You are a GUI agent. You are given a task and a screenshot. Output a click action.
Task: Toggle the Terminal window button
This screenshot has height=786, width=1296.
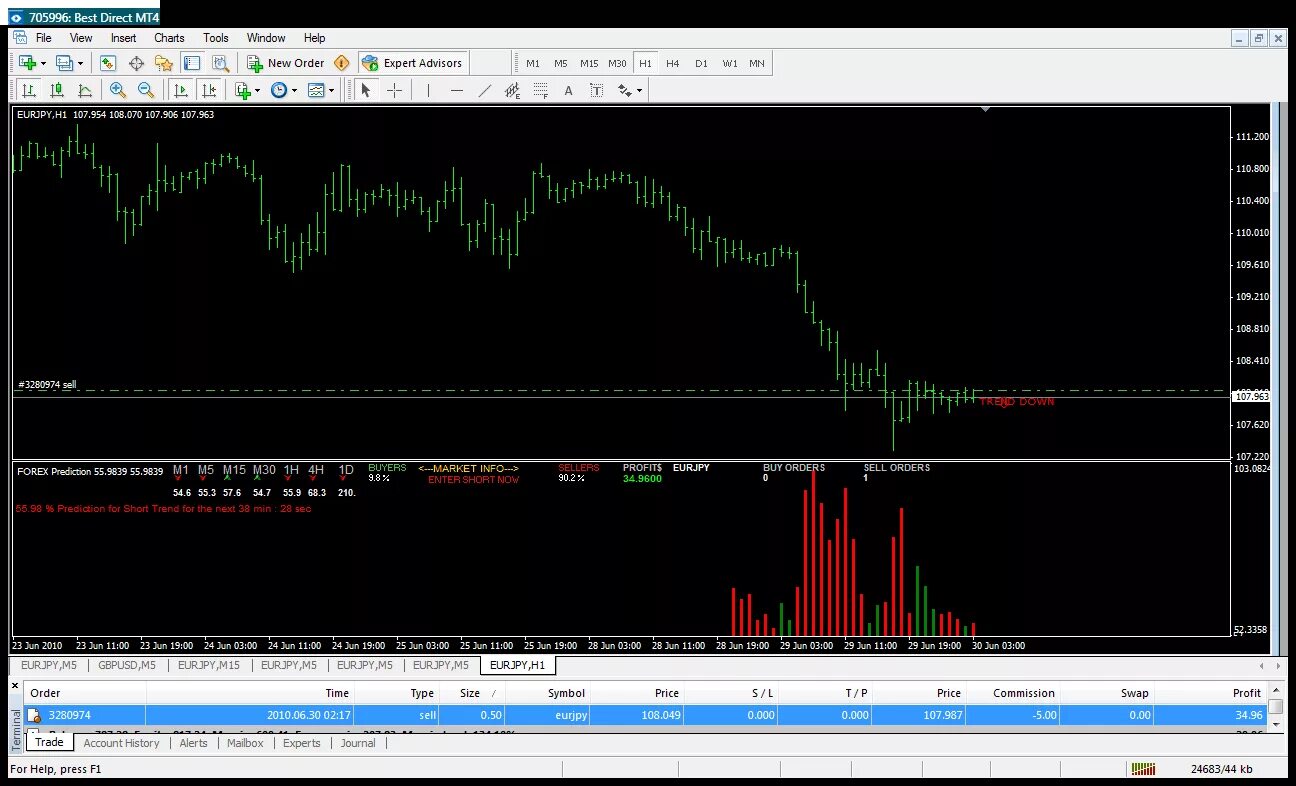point(192,63)
